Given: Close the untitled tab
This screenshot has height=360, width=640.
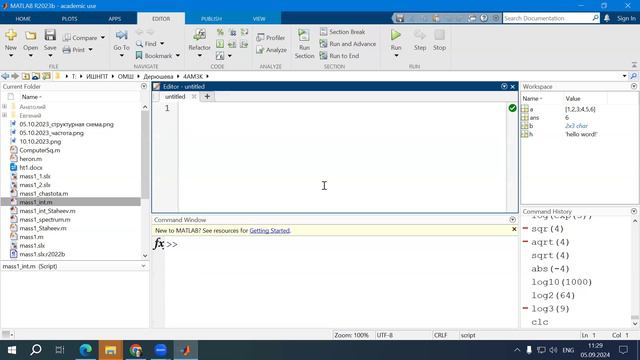Looking at the screenshot, I should click(194, 97).
